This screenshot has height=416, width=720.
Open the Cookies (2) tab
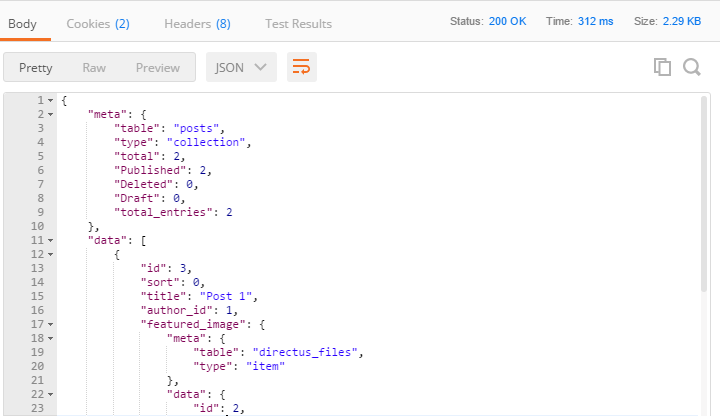coord(98,24)
